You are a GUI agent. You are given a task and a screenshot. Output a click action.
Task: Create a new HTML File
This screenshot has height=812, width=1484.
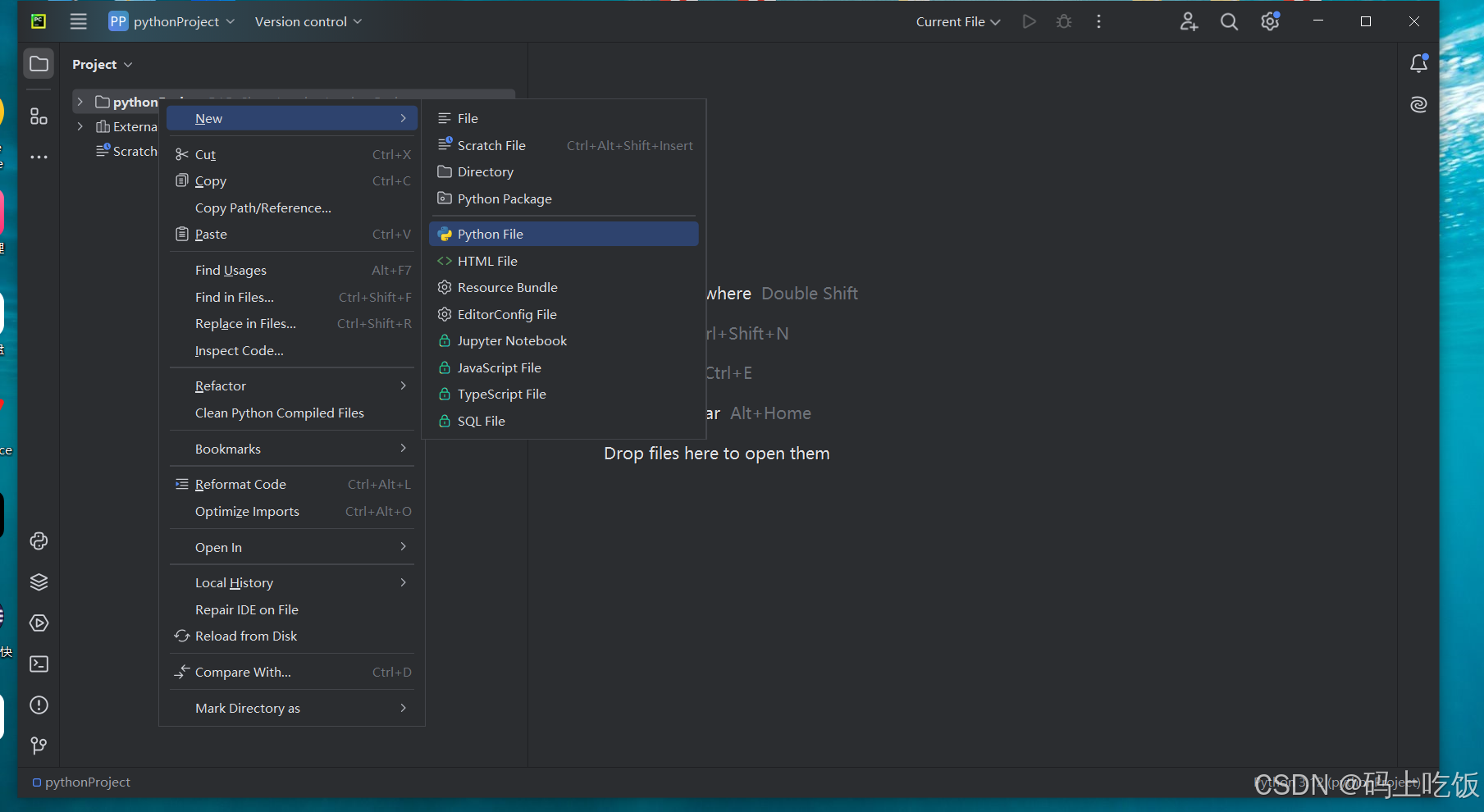click(x=564, y=261)
